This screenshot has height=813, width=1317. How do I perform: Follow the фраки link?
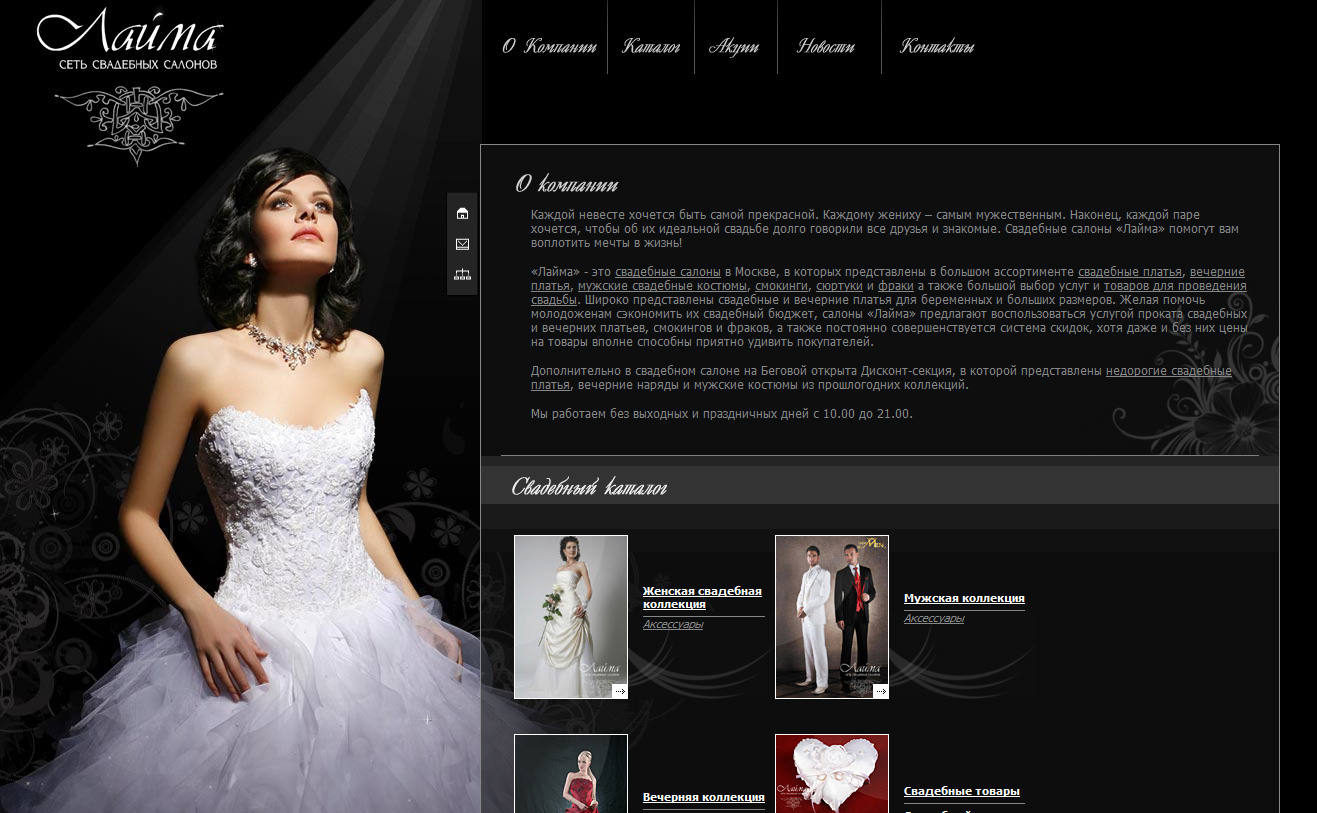tap(896, 286)
